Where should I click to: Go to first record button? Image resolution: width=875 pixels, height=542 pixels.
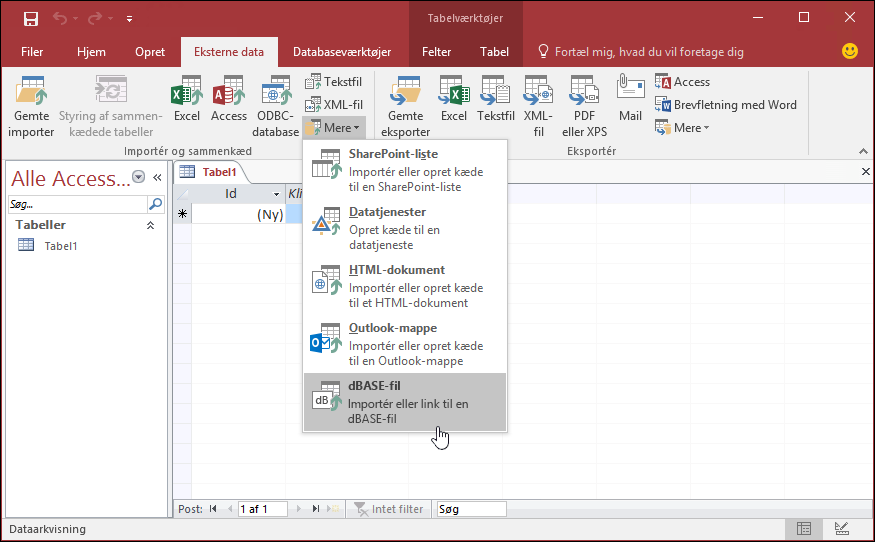[x=213, y=509]
